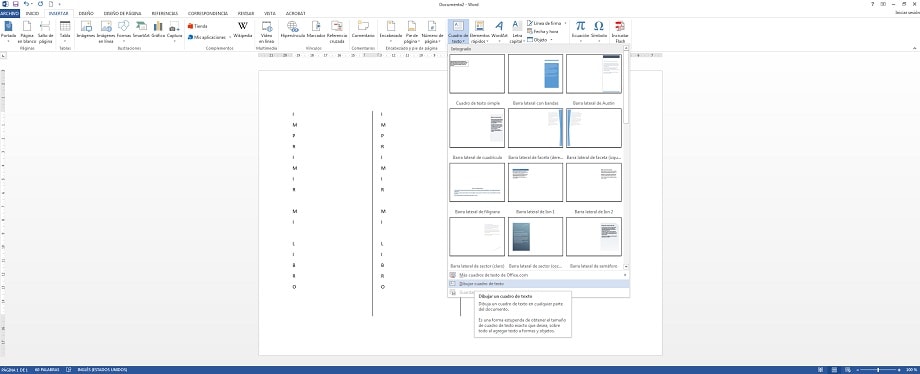Insert a Hipervínculo
The height and width of the screenshot is (374, 920).
(293, 29)
